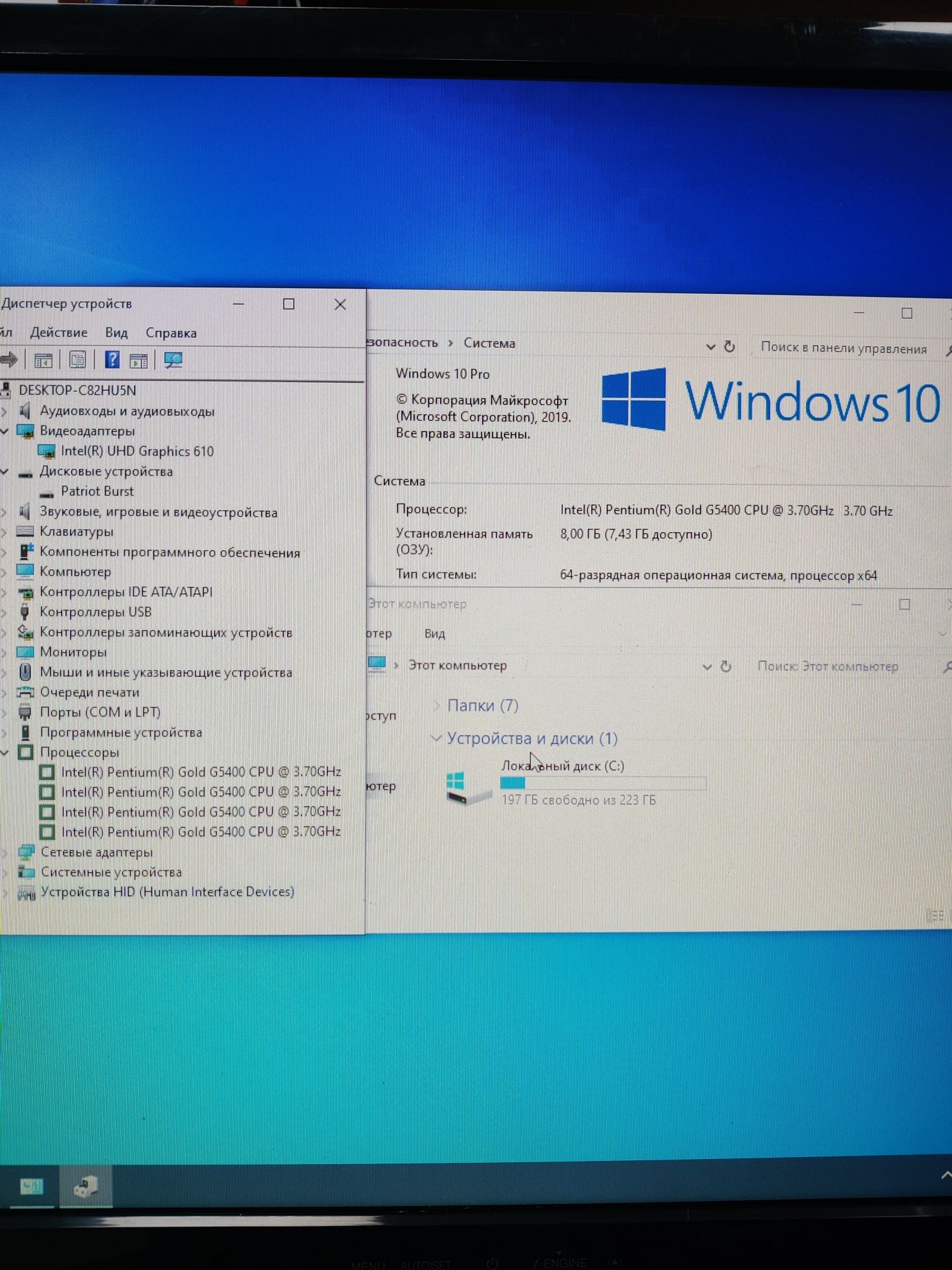This screenshot has width=952, height=1270.
Task: Select the Системные устройства category
Action: click(x=111, y=872)
